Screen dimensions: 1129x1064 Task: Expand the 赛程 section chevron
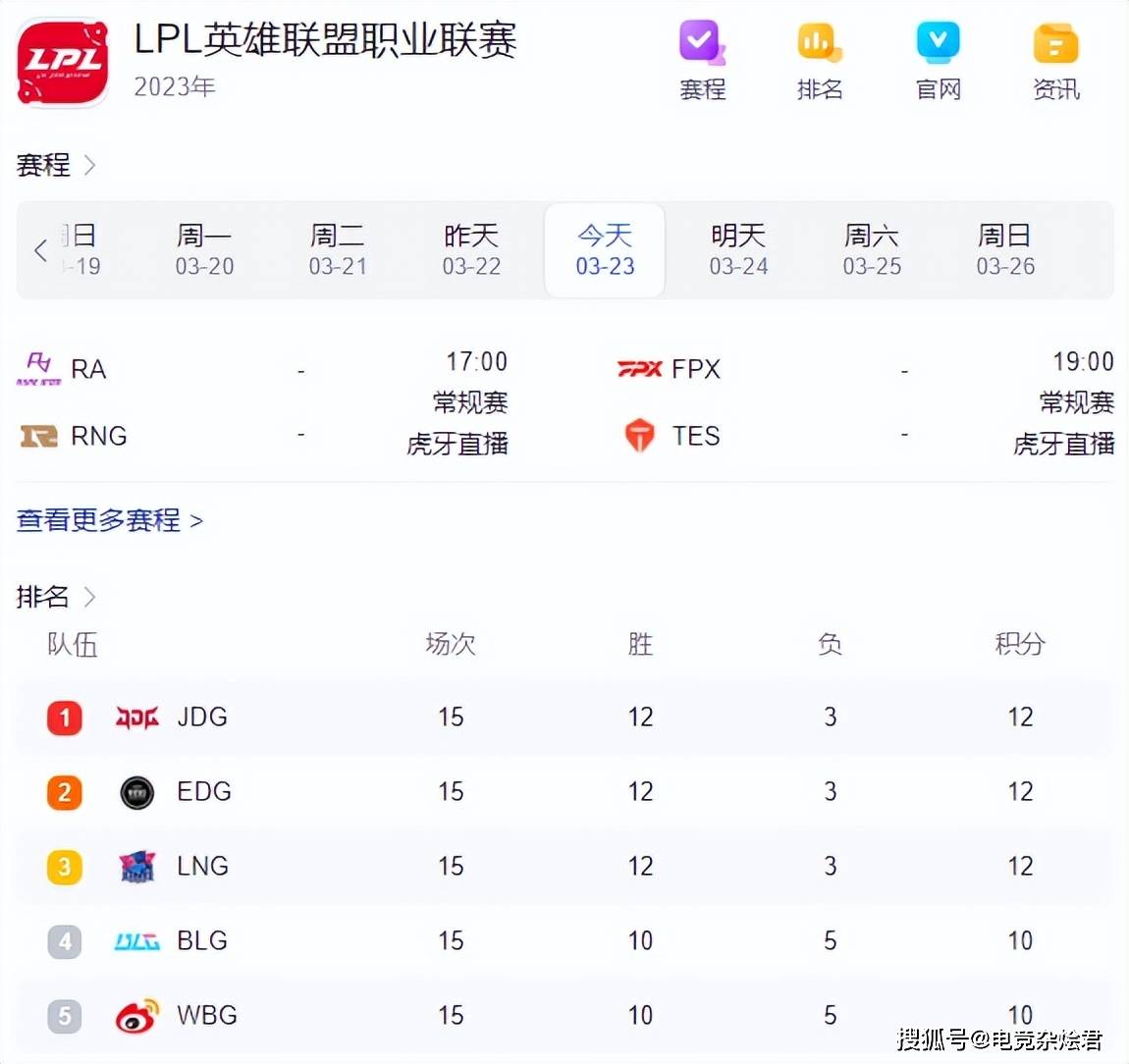pos(89,165)
